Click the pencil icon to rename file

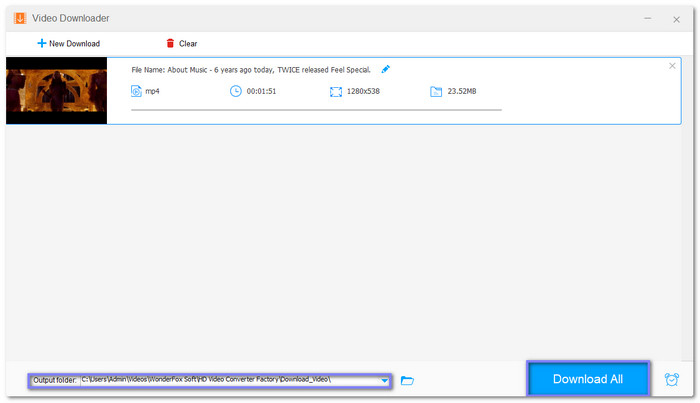pyautogui.click(x=386, y=69)
